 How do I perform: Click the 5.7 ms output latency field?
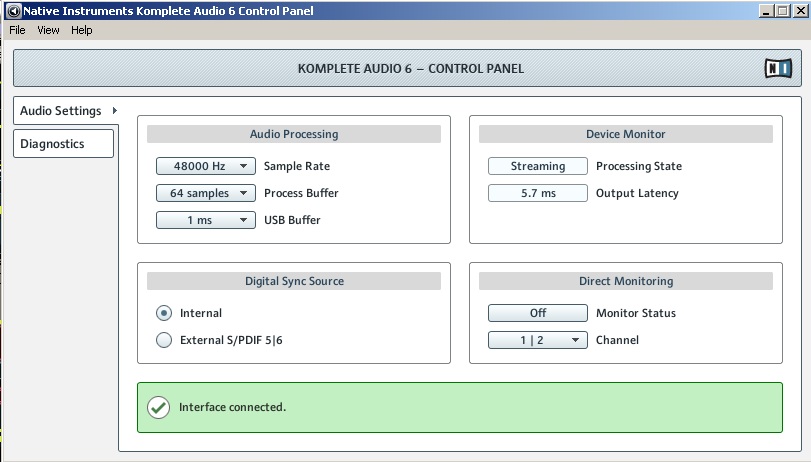pos(537,193)
